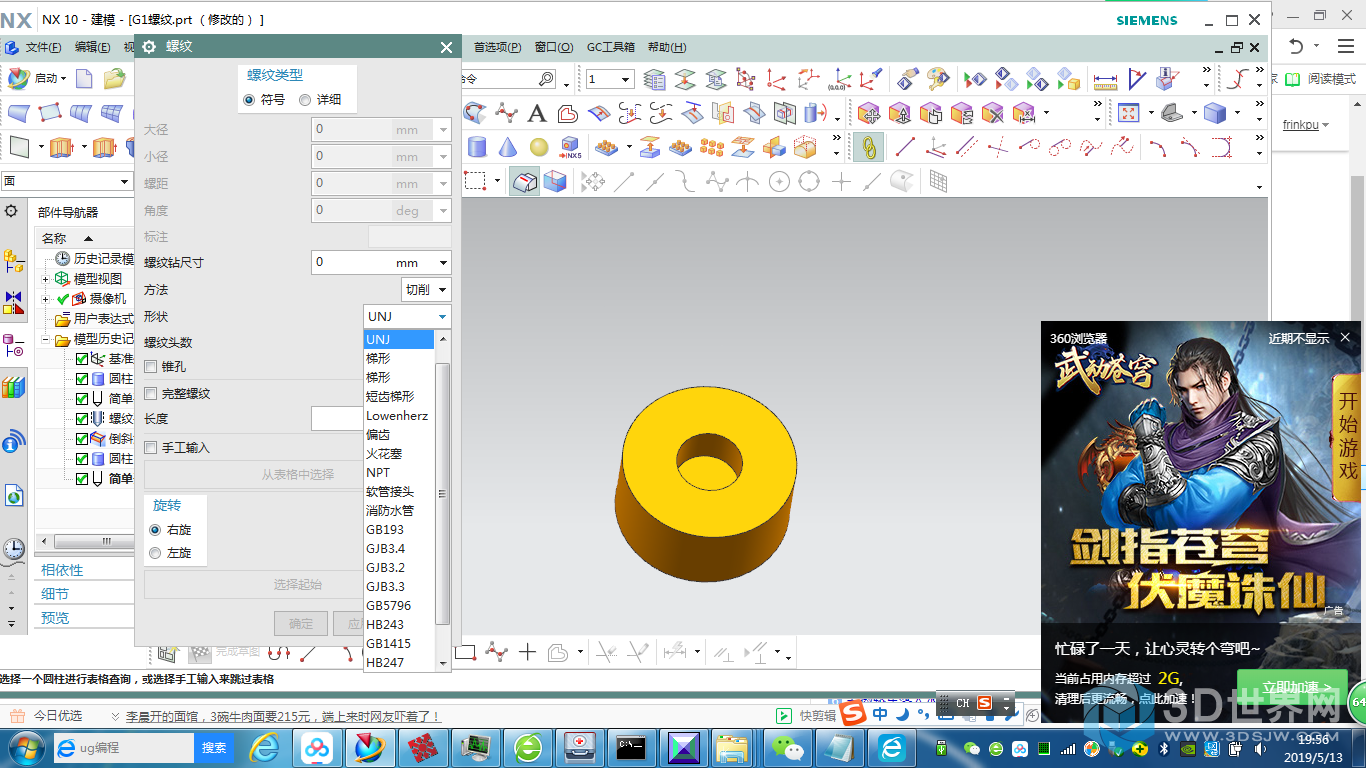Open the layer number 1 dropdown
Image resolution: width=1366 pixels, height=768 pixels.
pyautogui.click(x=610, y=79)
